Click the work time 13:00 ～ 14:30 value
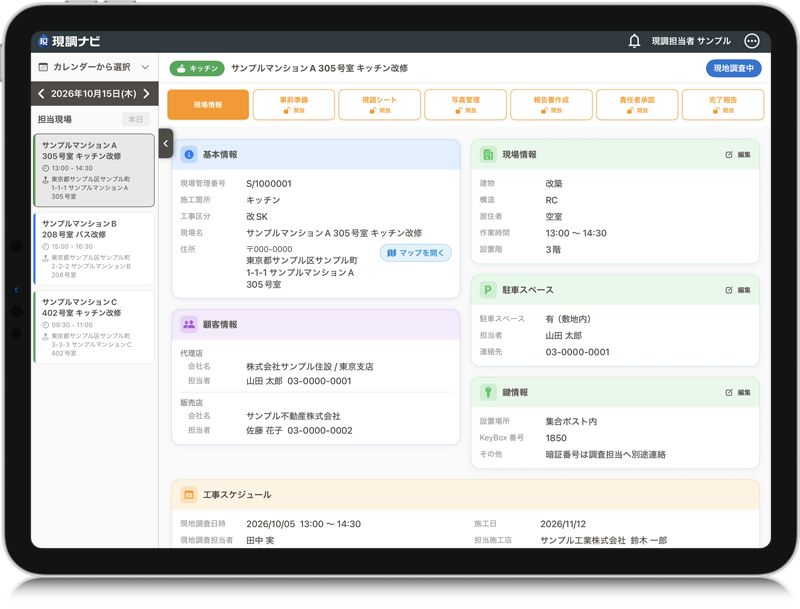 click(x=576, y=233)
